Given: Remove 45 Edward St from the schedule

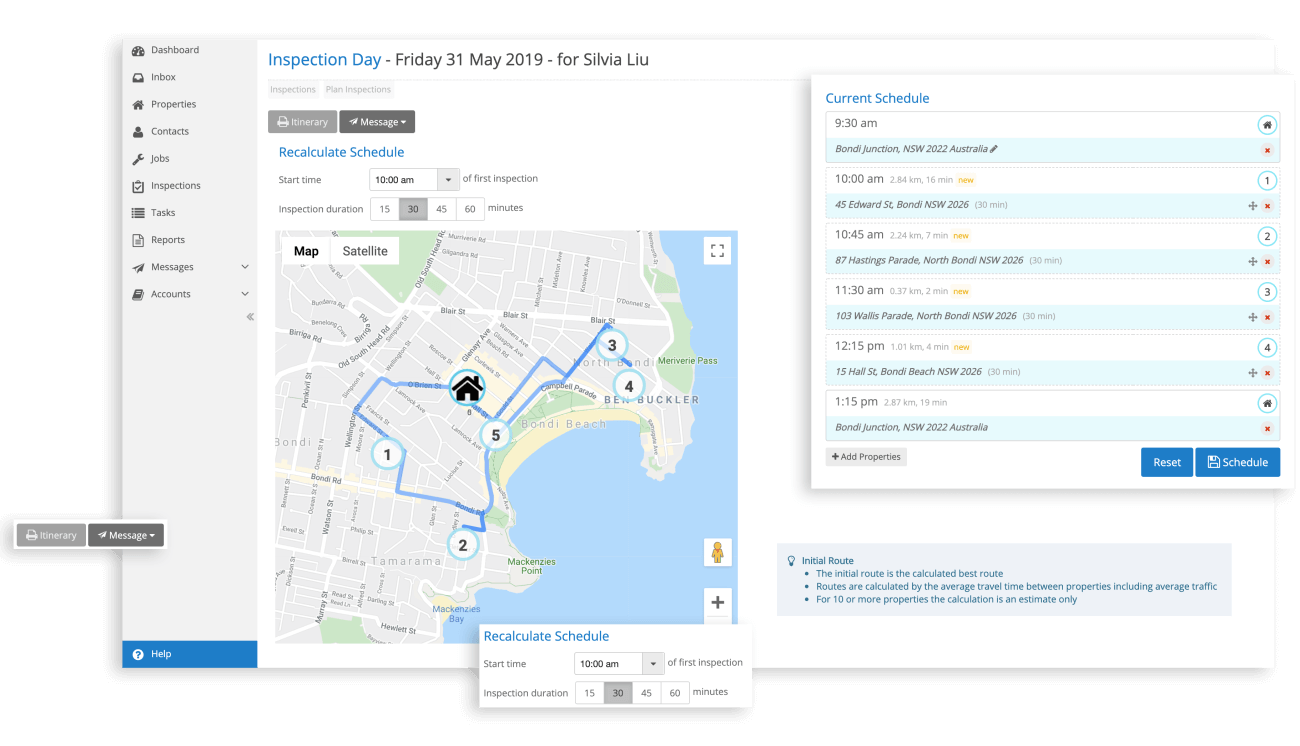Looking at the screenshot, I should (x=1267, y=205).
